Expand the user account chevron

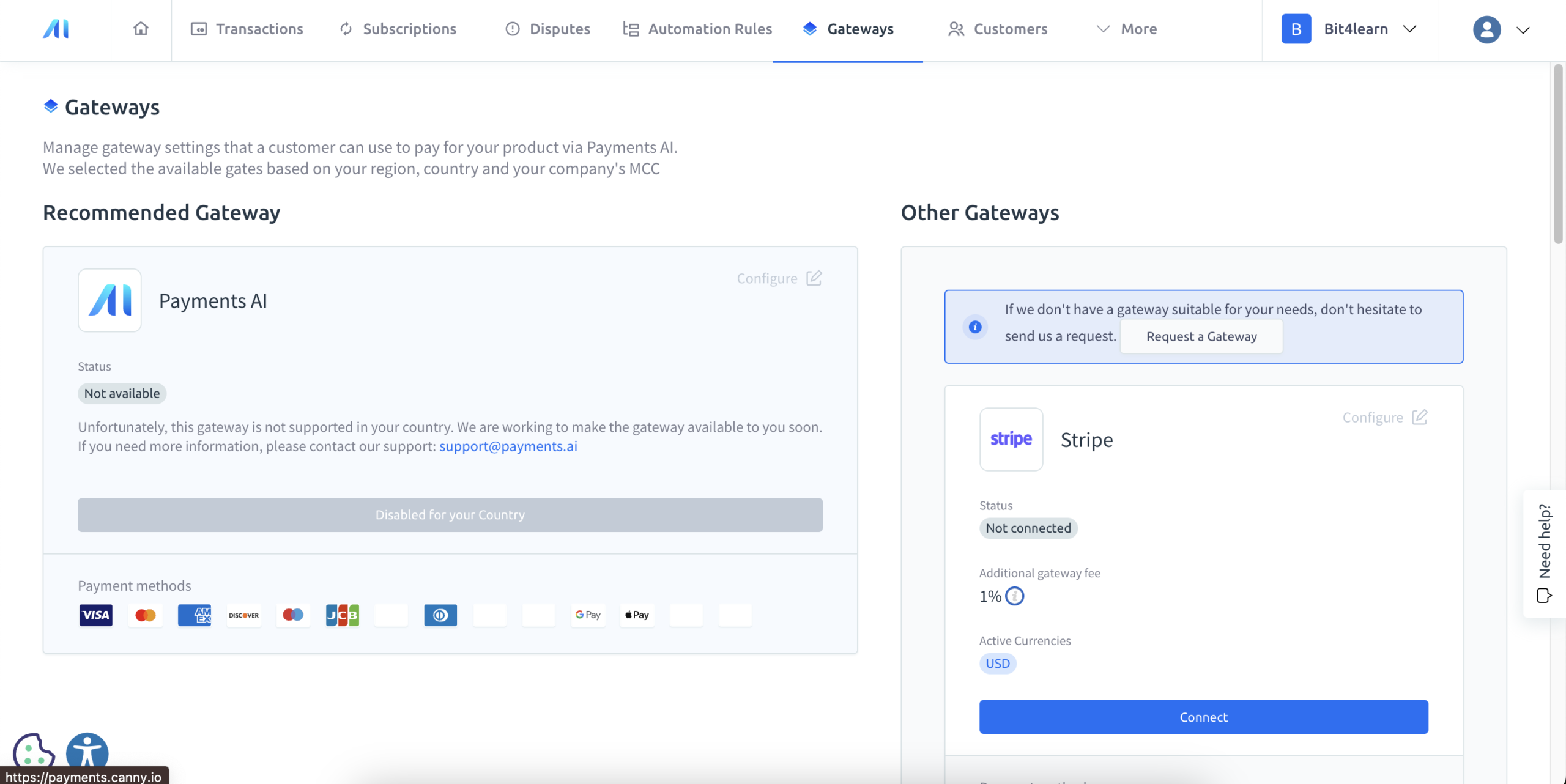[x=1523, y=30]
